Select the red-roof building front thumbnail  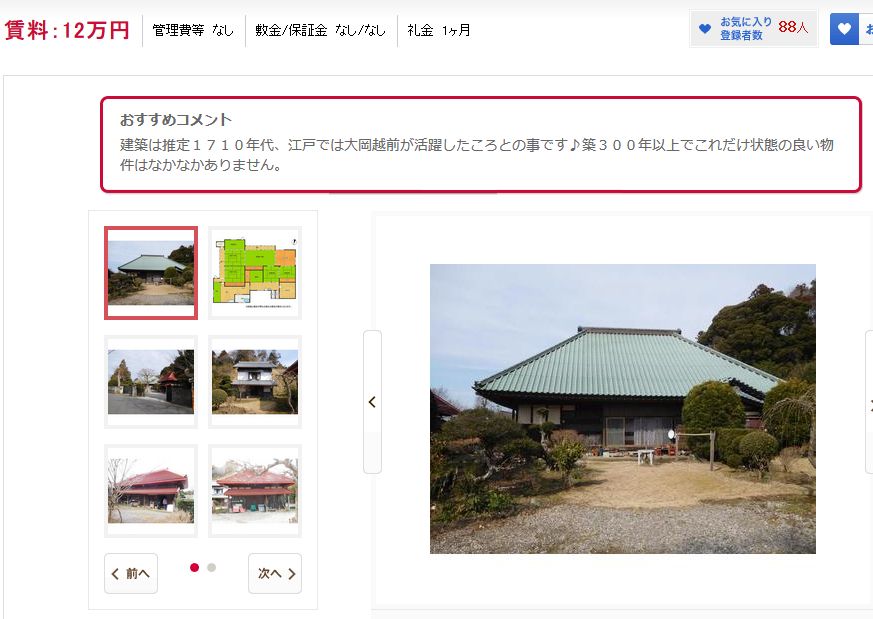(x=255, y=491)
